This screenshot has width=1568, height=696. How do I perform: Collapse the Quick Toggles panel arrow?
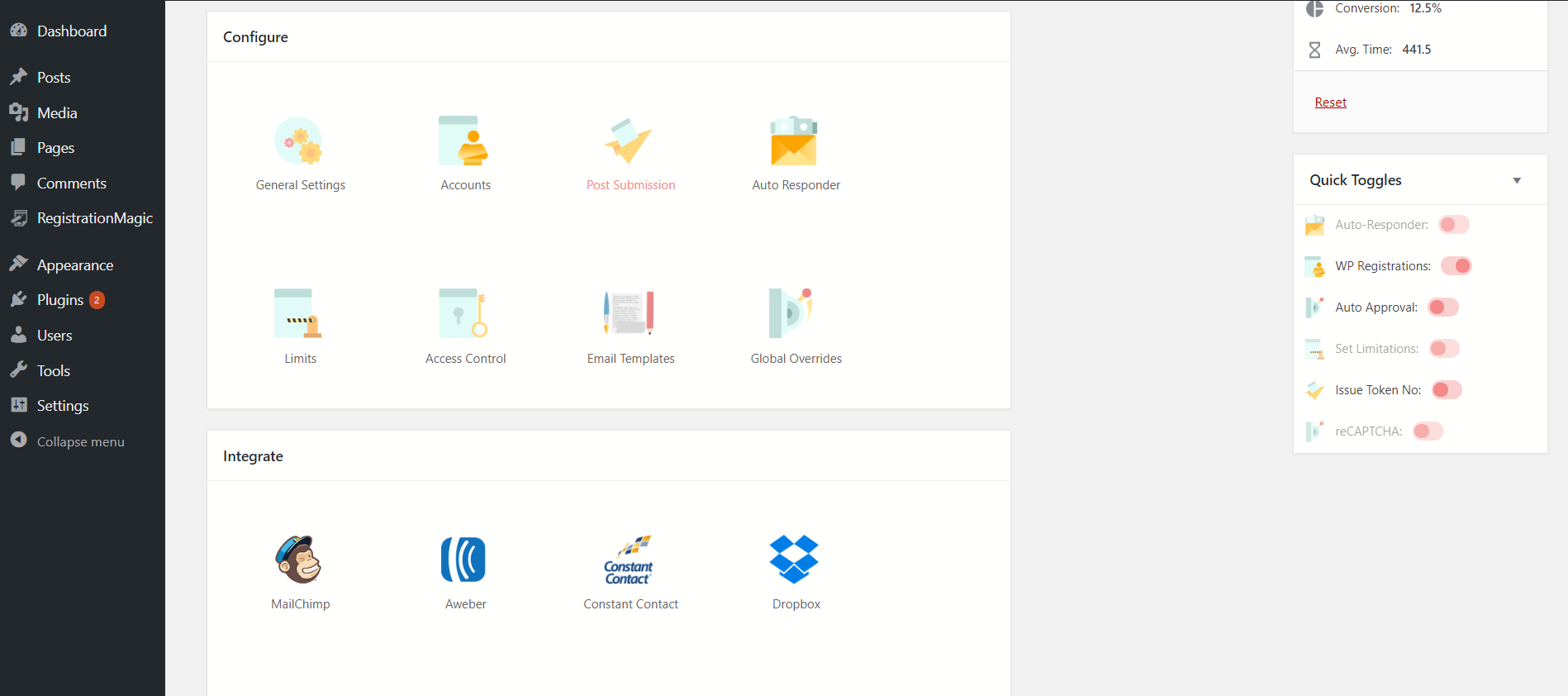pyautogui.click(x=1517, y=181)
